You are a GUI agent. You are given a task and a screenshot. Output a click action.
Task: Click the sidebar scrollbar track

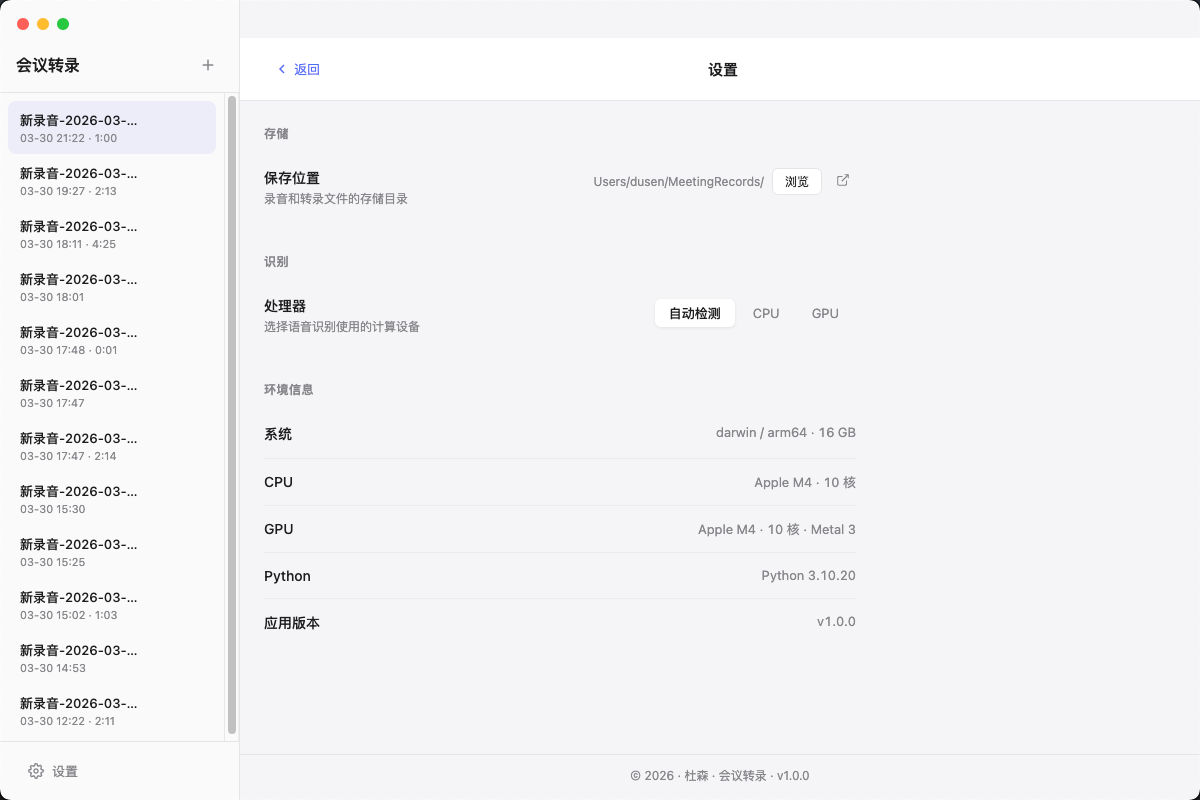click(x=231, y=400)
